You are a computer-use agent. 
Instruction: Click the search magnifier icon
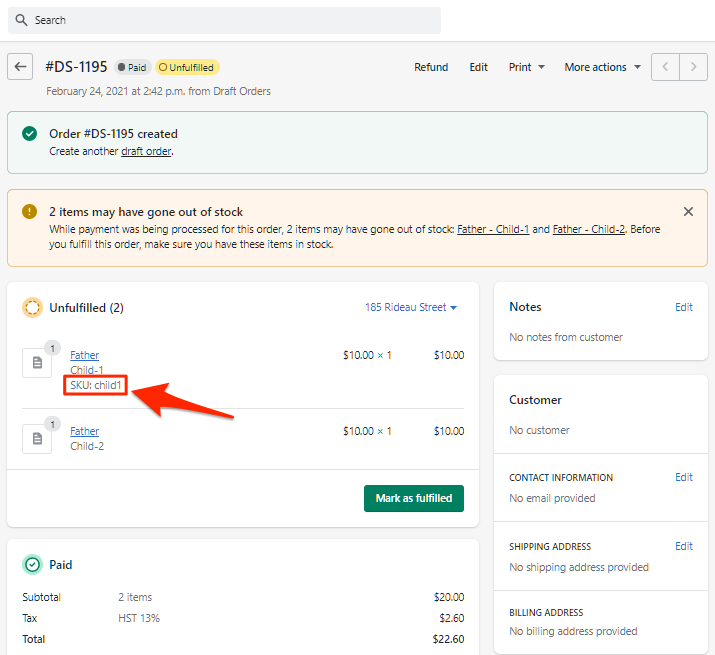point(21,20)
